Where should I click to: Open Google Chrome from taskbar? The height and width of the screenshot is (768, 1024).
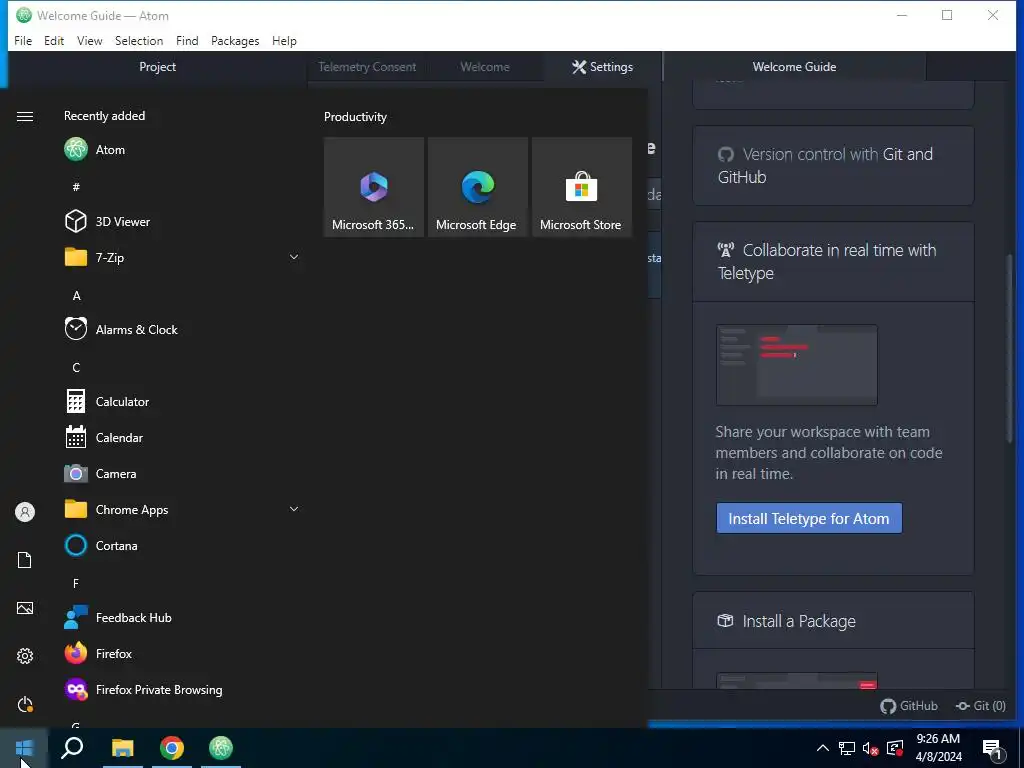172,748
